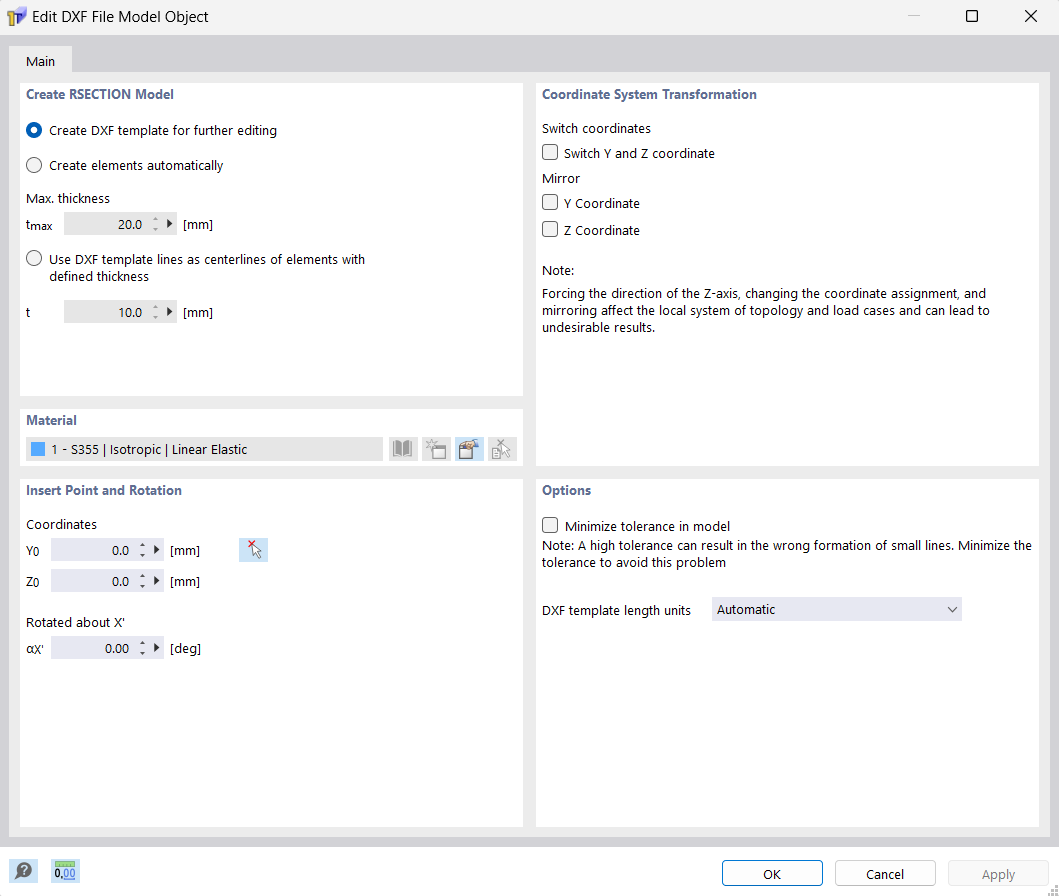Select the insert point graphically
Image resolution: width=1059 pixels, height=896 pixels.
(253, 549)
